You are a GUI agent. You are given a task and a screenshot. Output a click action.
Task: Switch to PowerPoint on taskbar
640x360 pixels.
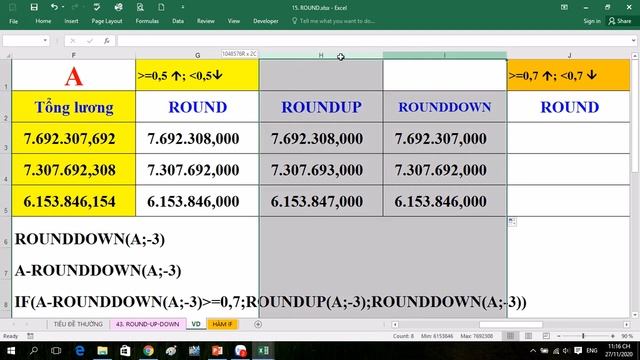pyautogui.click(x=218, y=351)
